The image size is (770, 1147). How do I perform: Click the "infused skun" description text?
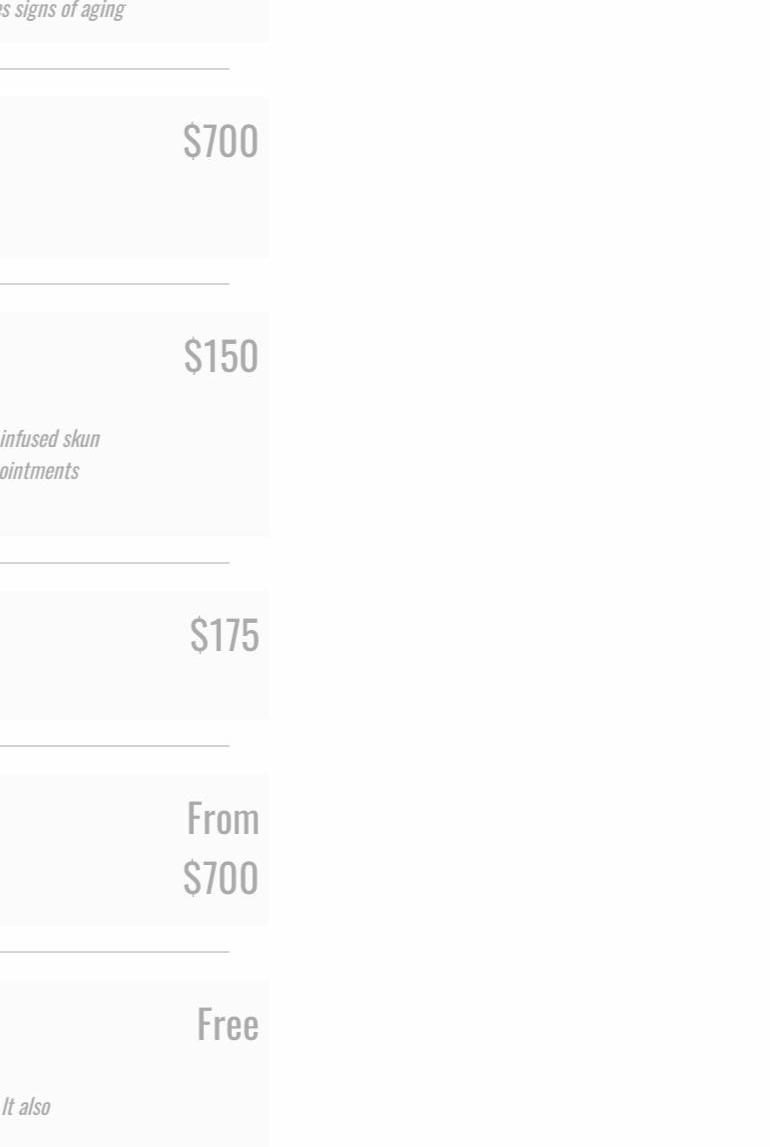(50, 438)
